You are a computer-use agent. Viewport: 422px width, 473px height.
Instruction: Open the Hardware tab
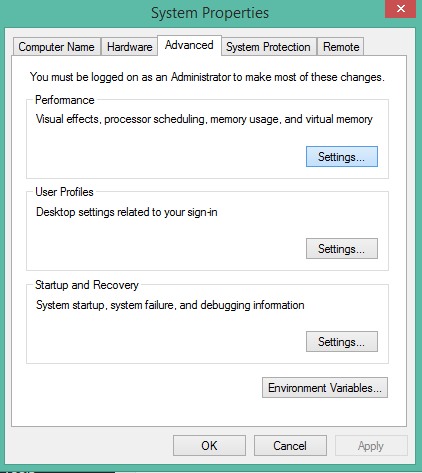129,47
